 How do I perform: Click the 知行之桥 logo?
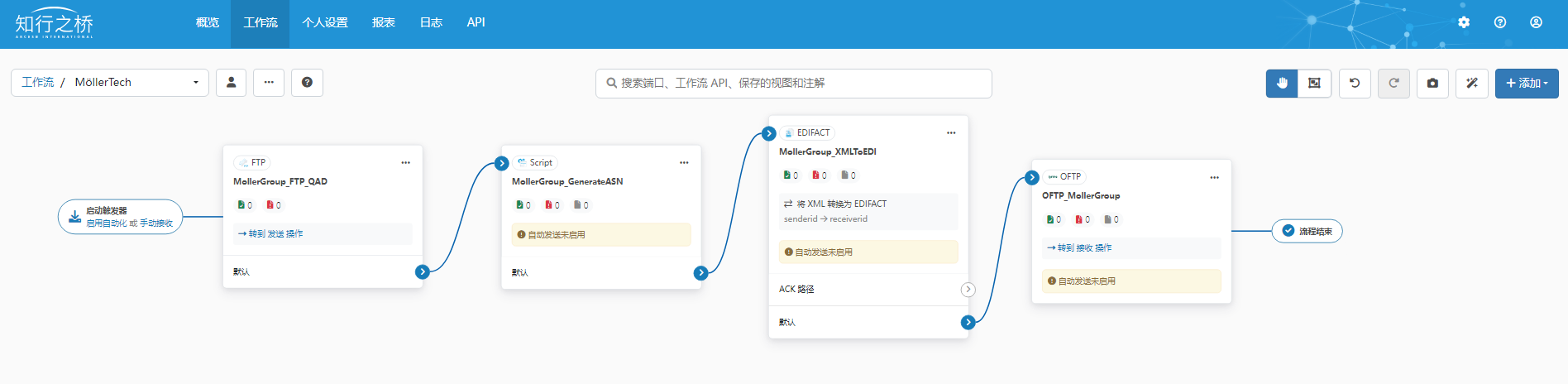54,24
